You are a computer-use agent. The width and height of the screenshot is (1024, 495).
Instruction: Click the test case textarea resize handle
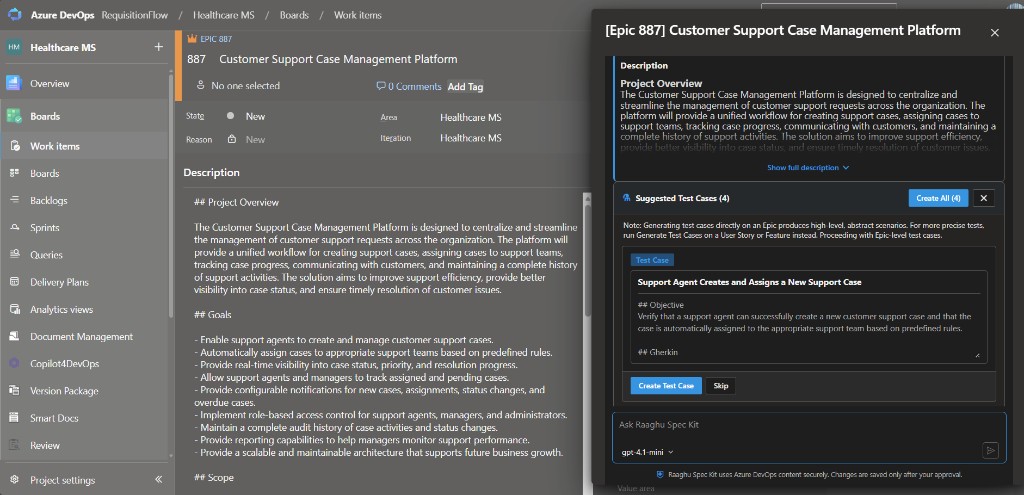pyautogui.click(x=978, y=355)
